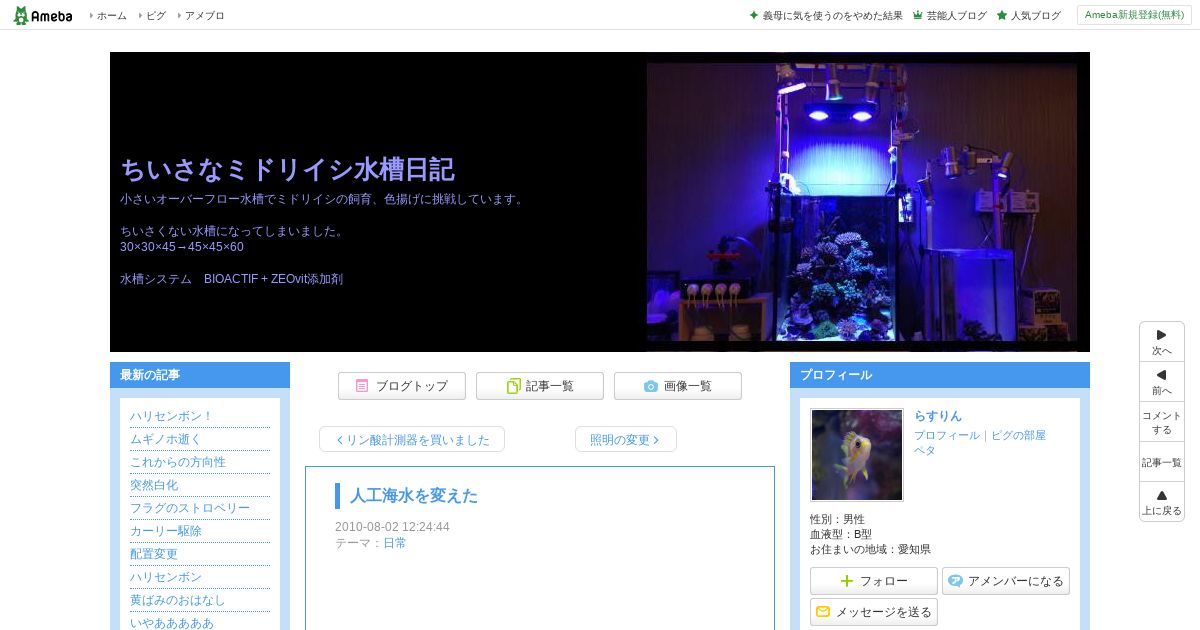Click メッセージを送る button
Screen dimensions: 1200x630
click(x=874, y=612)
